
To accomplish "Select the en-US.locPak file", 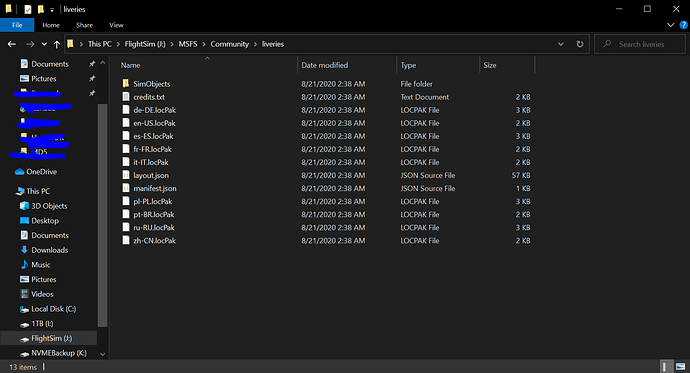I will pos(154,123).
